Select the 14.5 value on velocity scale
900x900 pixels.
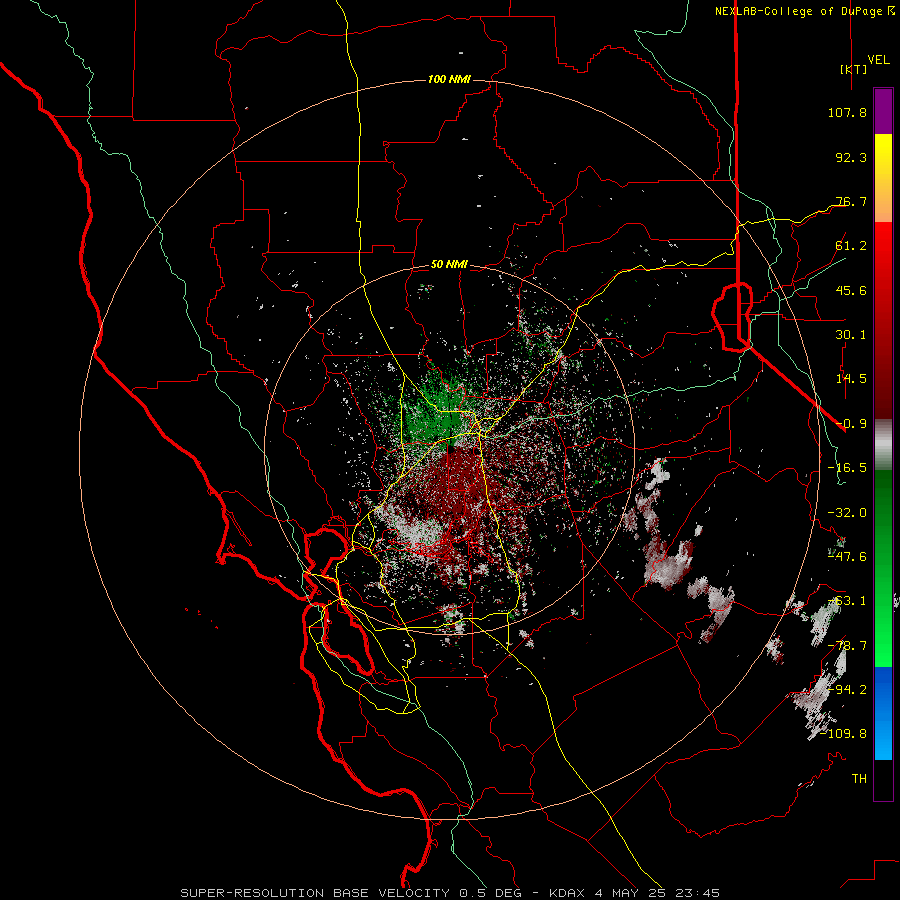(x=851, y=379)
